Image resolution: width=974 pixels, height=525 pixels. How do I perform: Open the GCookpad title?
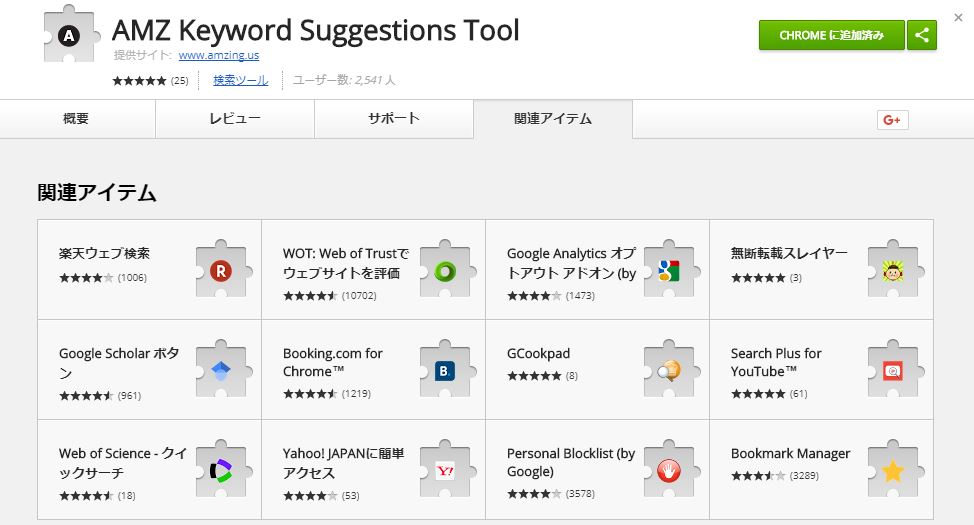click(x=538, y=354)
